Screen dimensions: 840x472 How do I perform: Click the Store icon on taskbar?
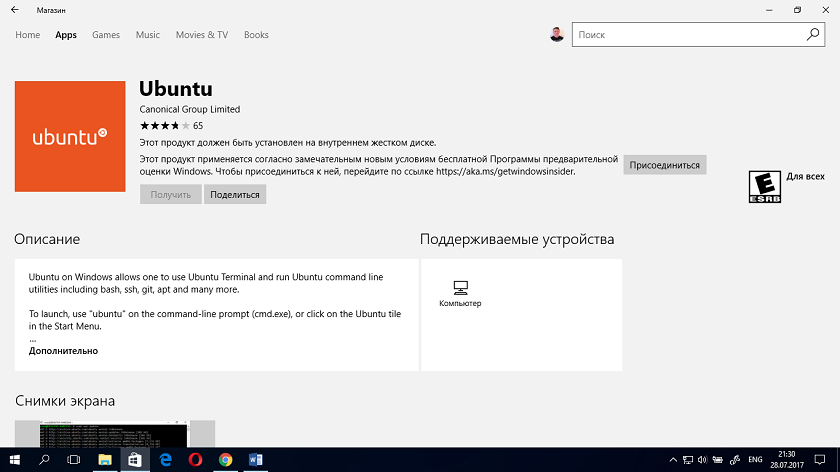(134, 460)
